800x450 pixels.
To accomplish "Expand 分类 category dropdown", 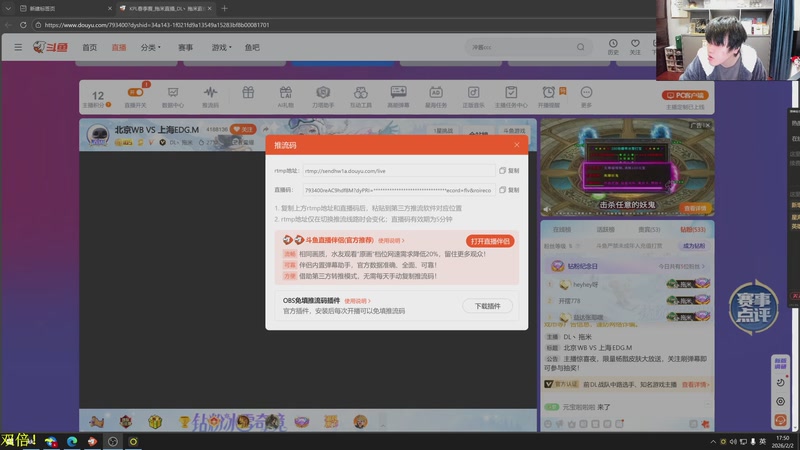I will point(151,47).
